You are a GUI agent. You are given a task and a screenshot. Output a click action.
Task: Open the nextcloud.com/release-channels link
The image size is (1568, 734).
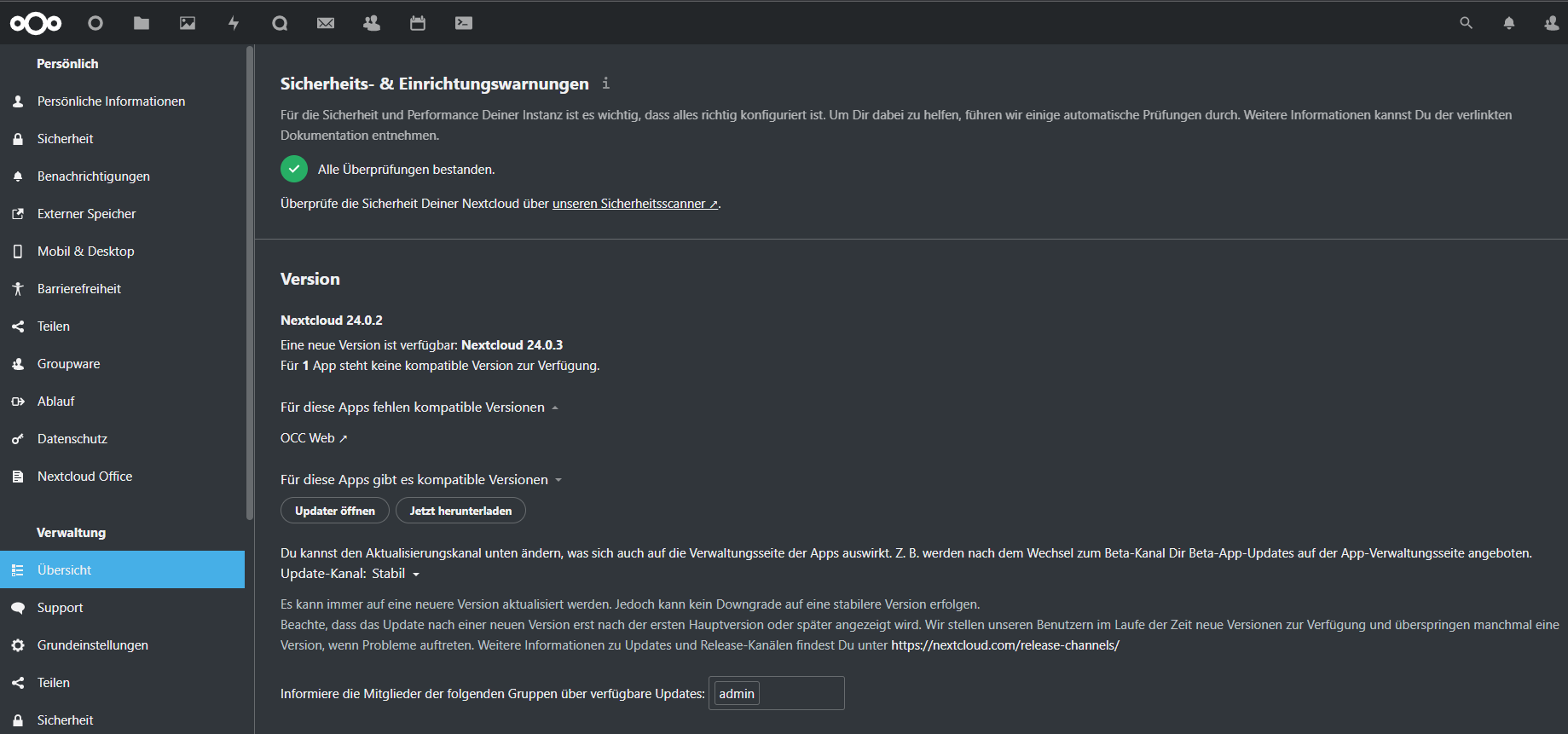pyautogui.click(x=1005, y=645)
